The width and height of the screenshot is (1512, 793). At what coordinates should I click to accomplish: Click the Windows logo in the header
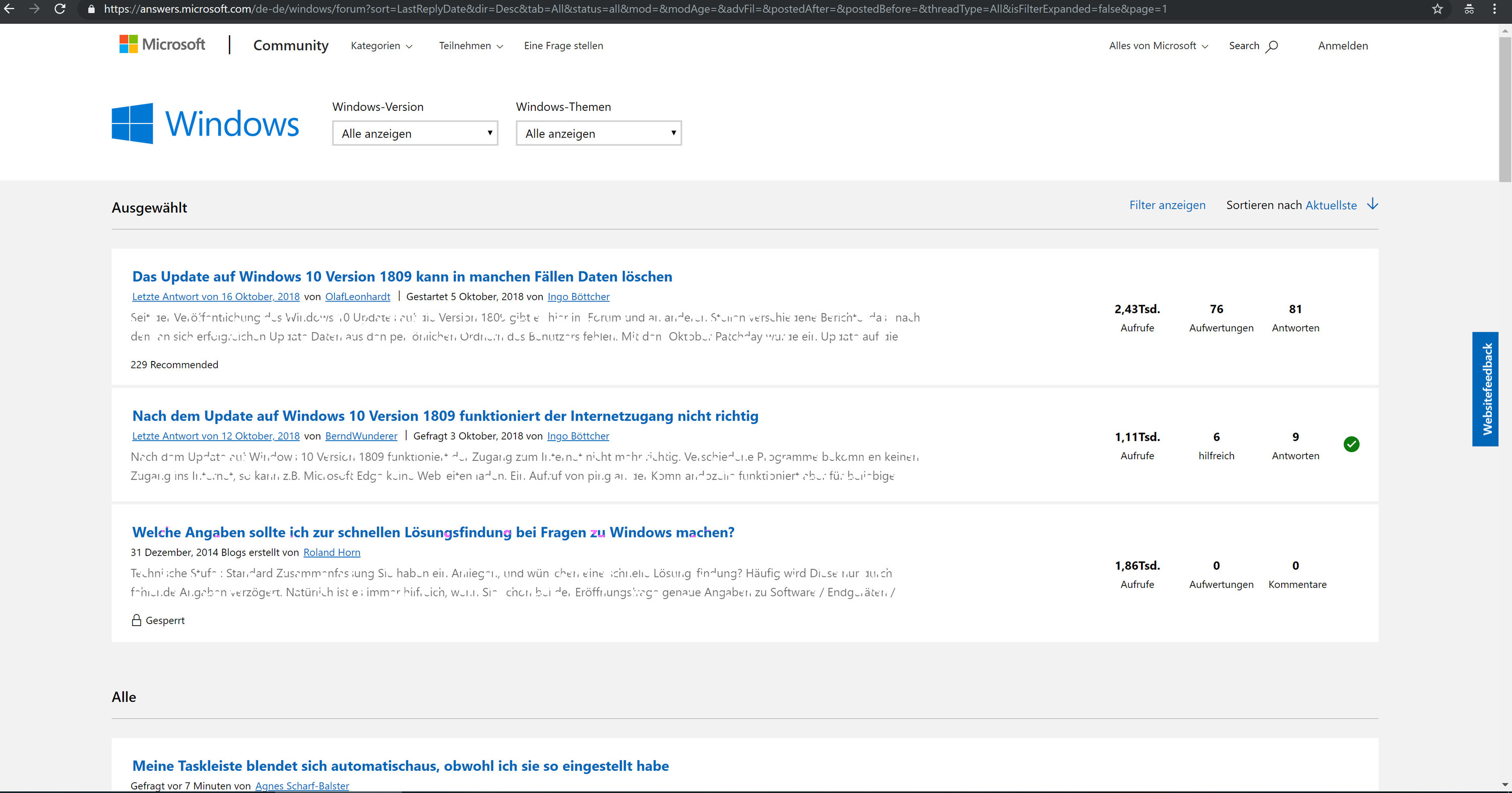point(205,124)
